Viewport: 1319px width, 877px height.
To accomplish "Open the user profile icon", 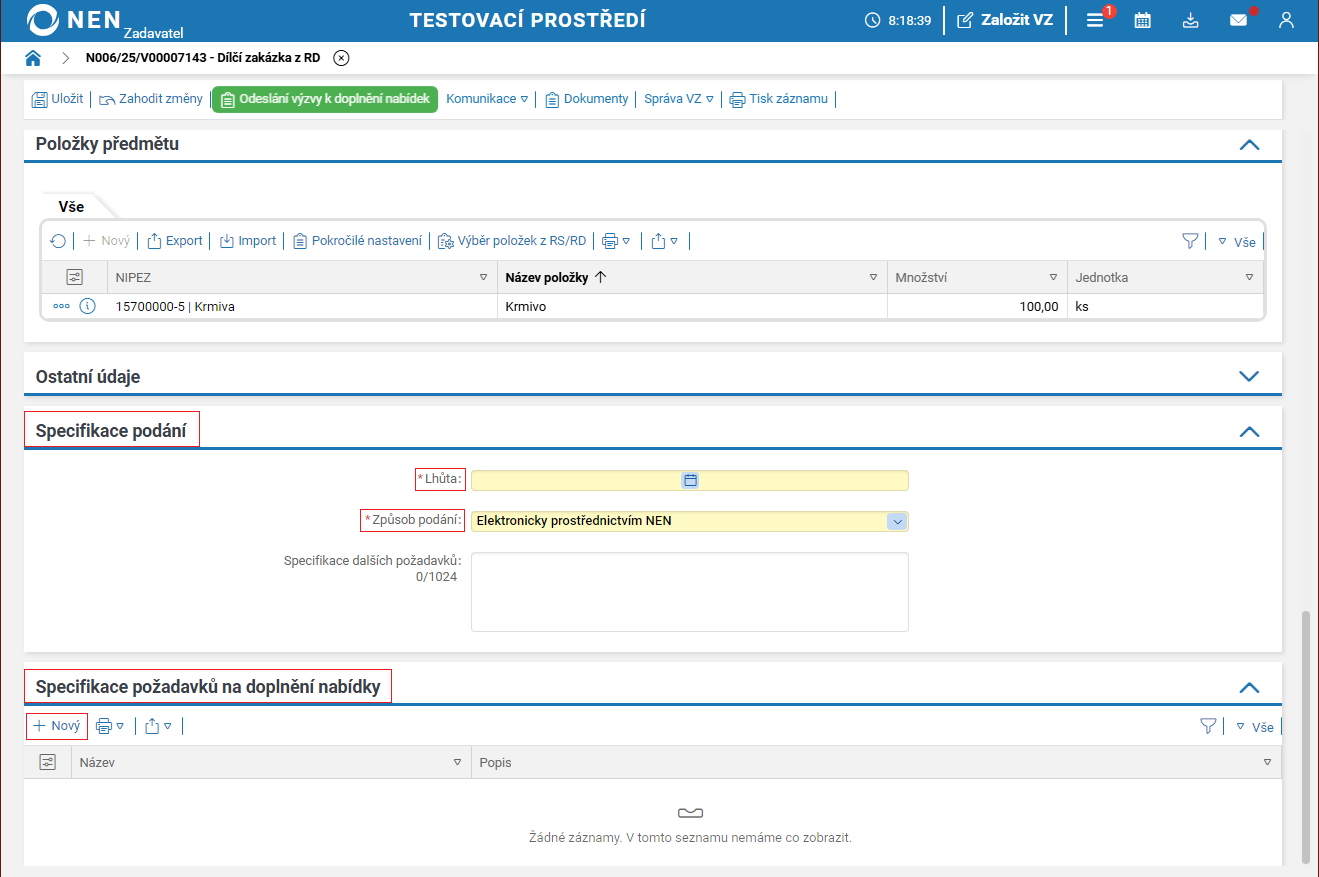I will pos(1286,20).
